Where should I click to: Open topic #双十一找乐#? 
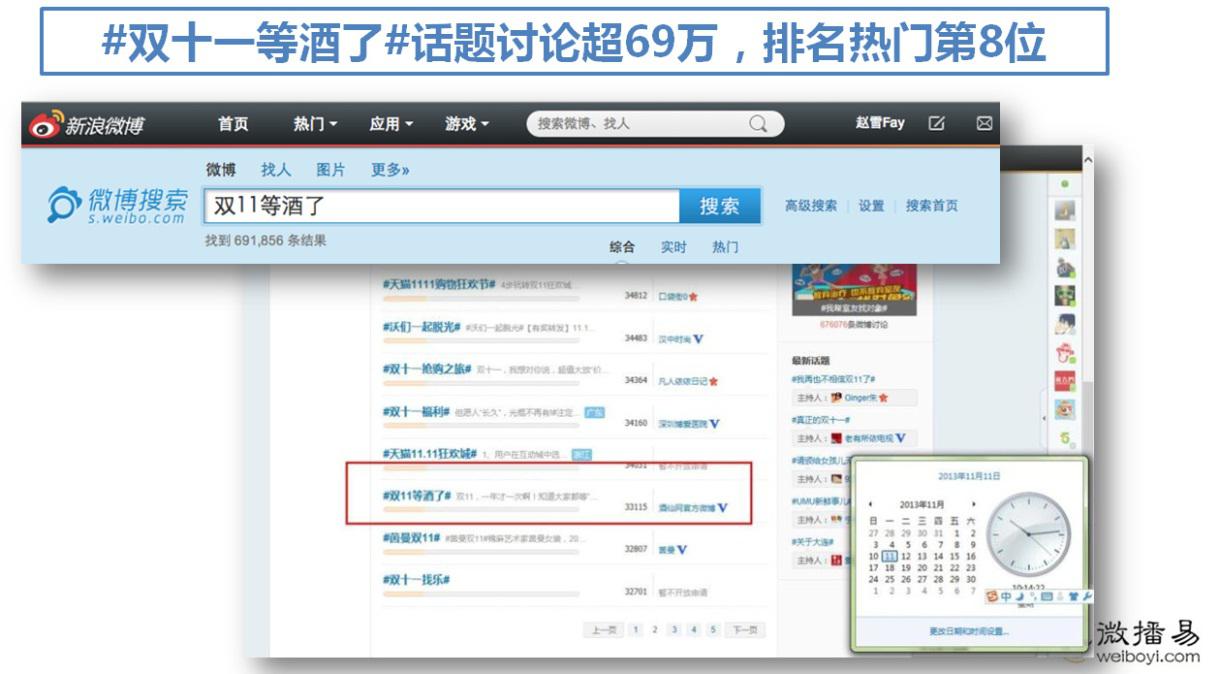click(415, 579)
